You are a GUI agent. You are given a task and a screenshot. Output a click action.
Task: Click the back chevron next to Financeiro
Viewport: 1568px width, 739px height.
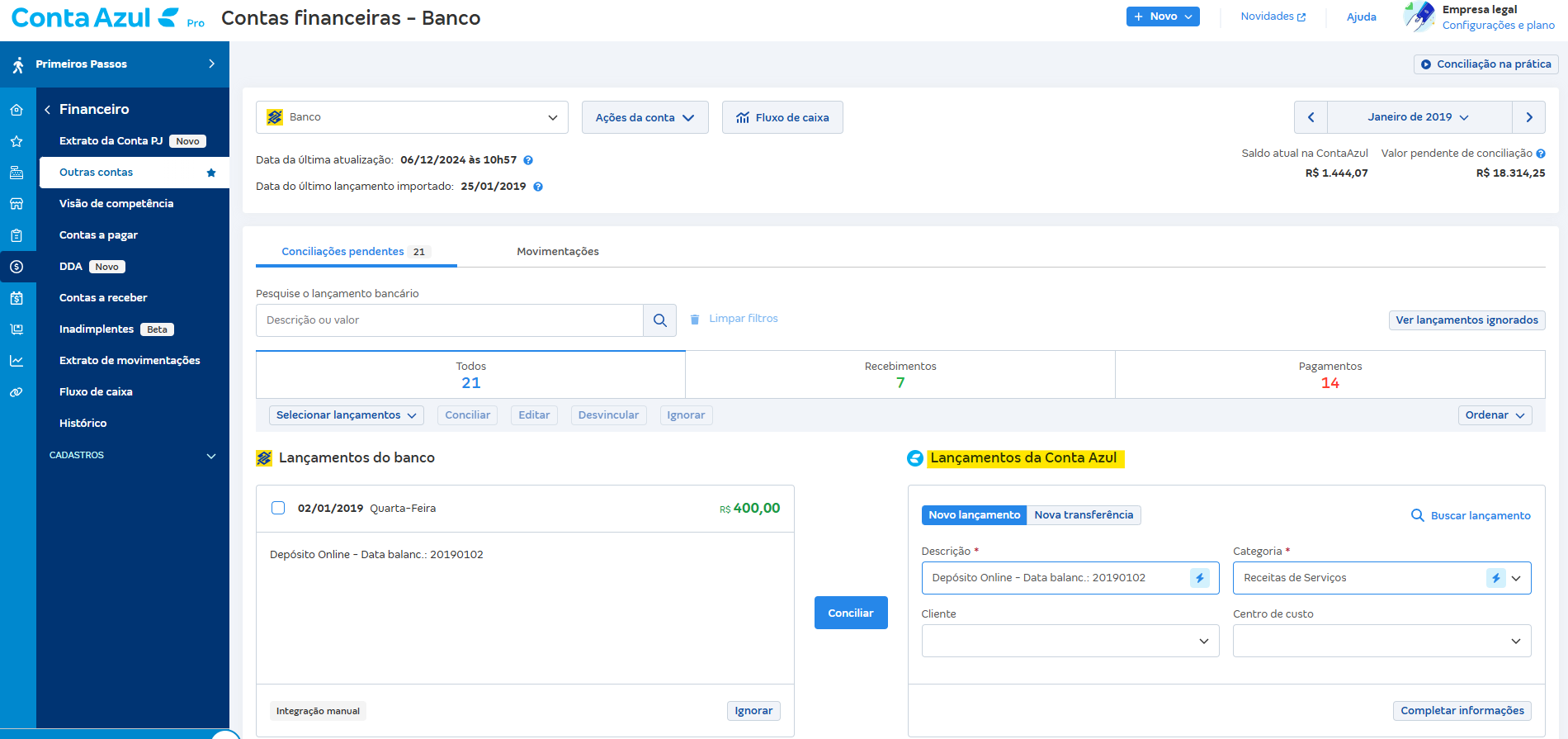point(48,110)
